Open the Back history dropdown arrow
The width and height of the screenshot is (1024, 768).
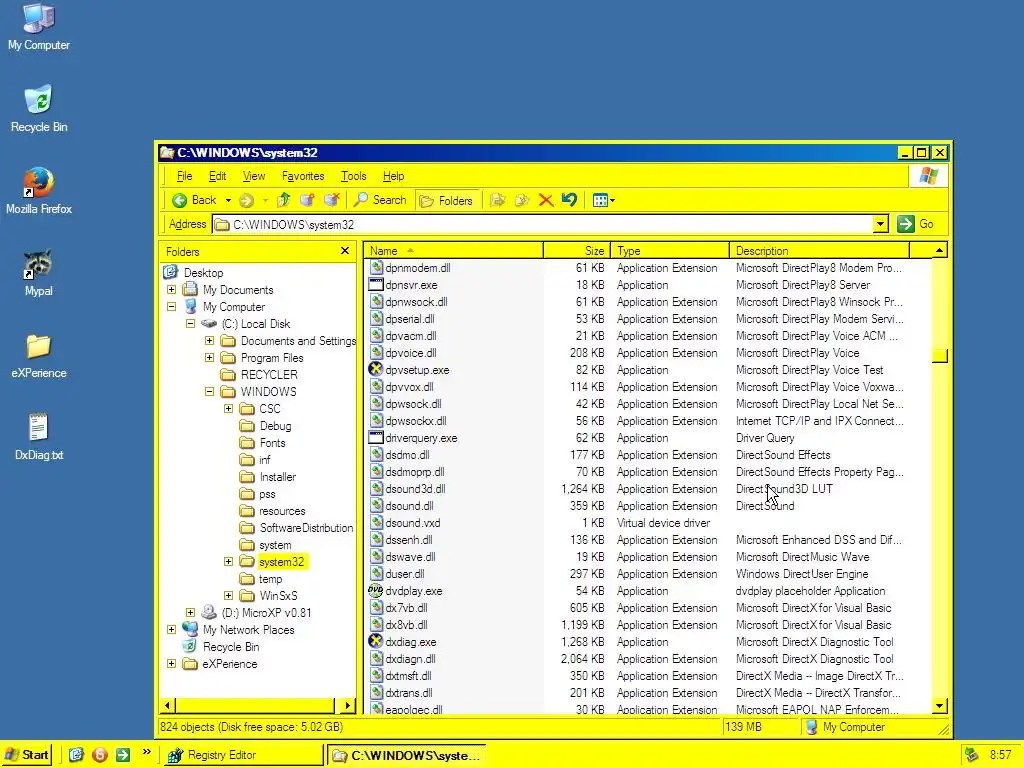228,200
